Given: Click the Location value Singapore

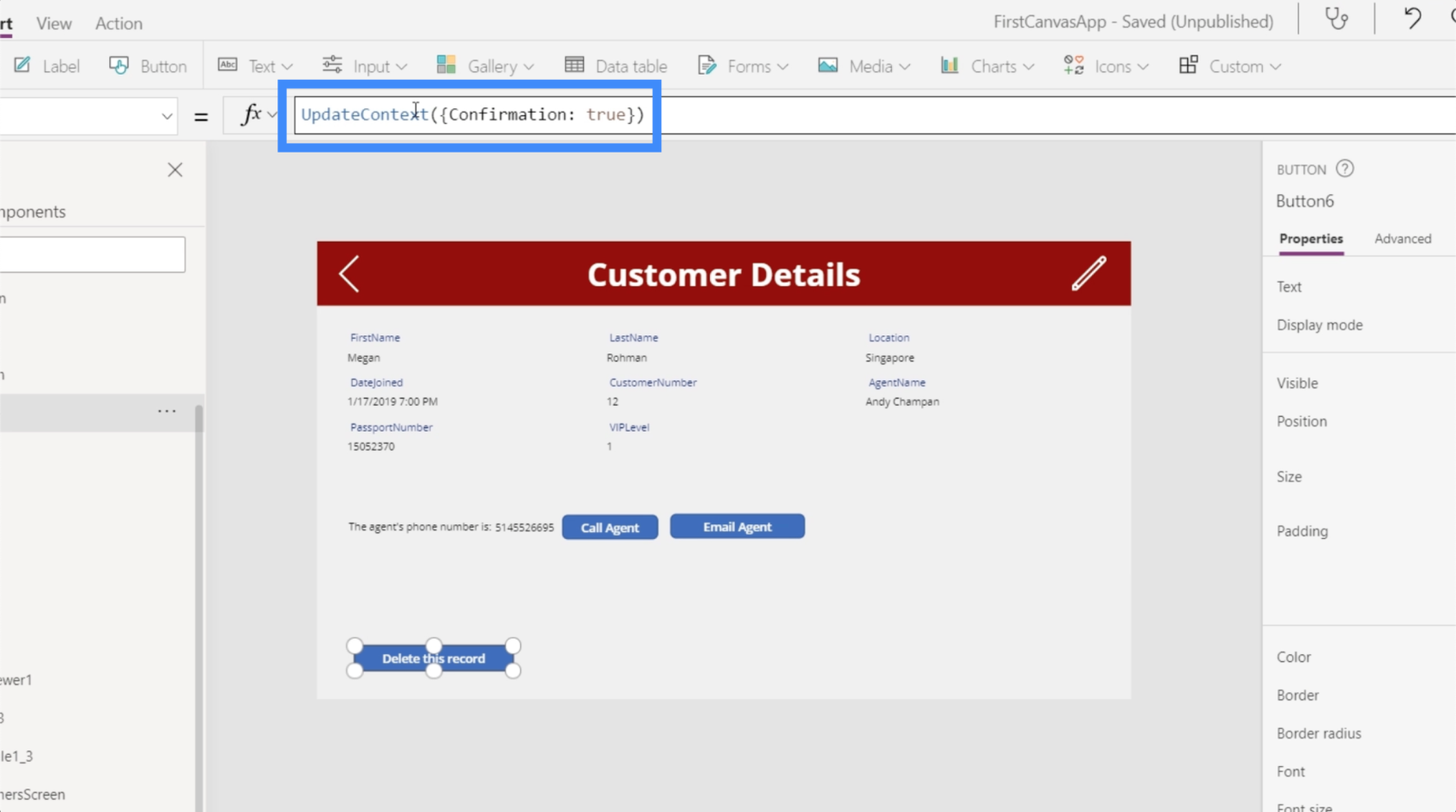Looking at the screenshot, I should [x=890, y=358].
